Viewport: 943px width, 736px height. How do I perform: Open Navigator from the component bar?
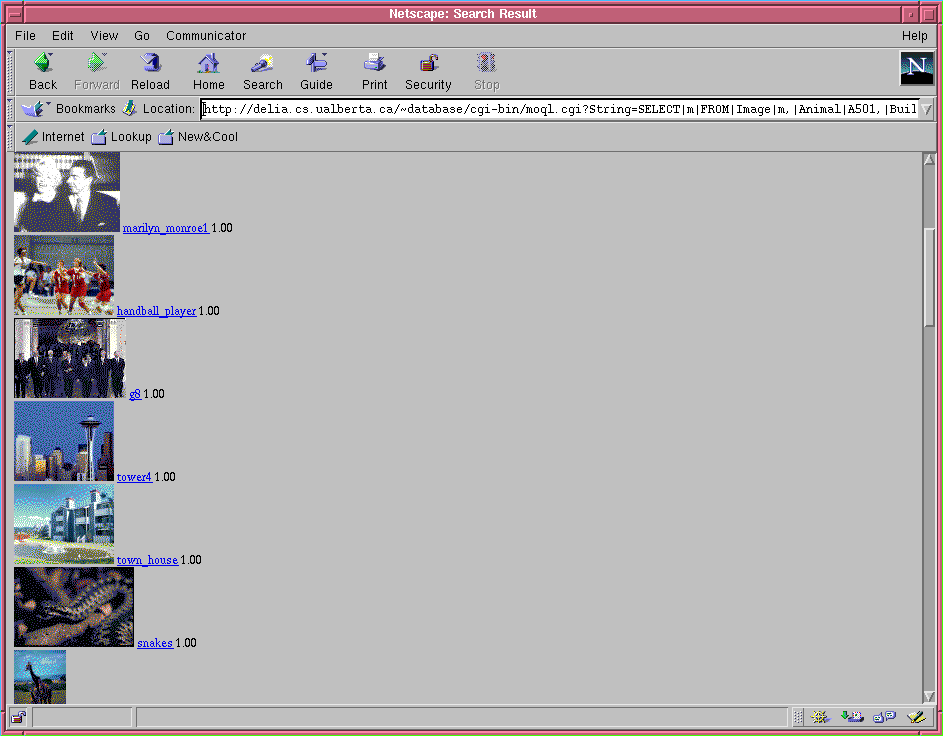tap(820, 717)
